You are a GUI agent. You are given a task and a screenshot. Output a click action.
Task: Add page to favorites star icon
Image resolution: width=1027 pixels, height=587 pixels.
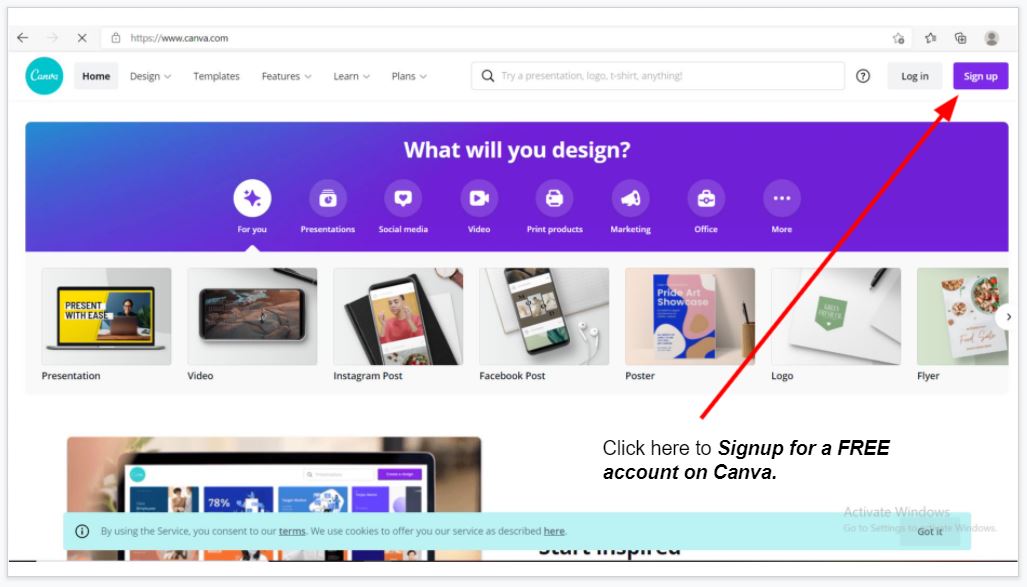point(899,38)
